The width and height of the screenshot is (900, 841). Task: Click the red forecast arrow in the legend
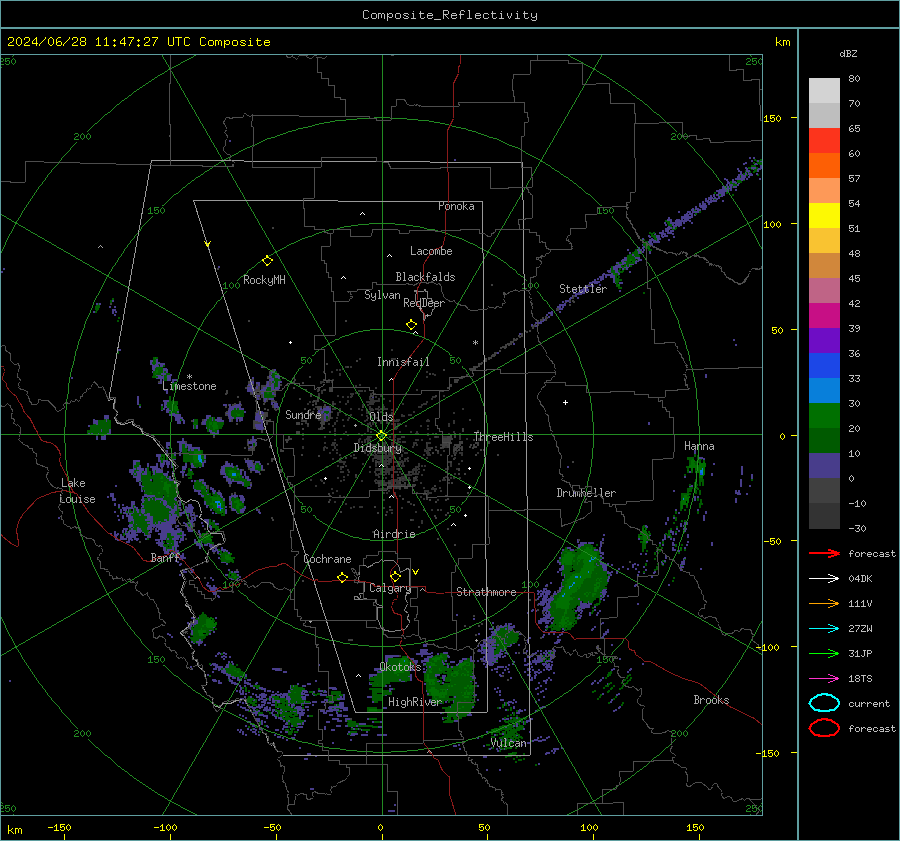824,553
